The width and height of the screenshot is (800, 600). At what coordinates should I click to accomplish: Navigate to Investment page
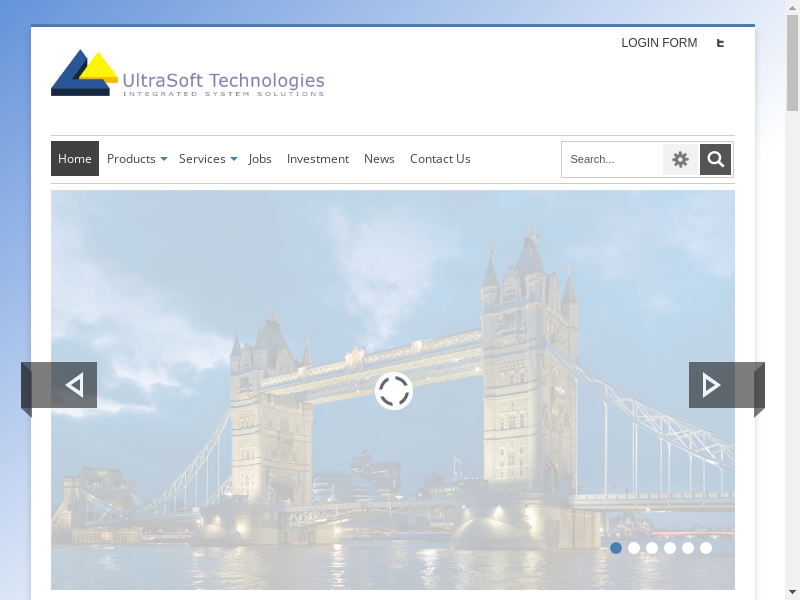coord(318,159)
